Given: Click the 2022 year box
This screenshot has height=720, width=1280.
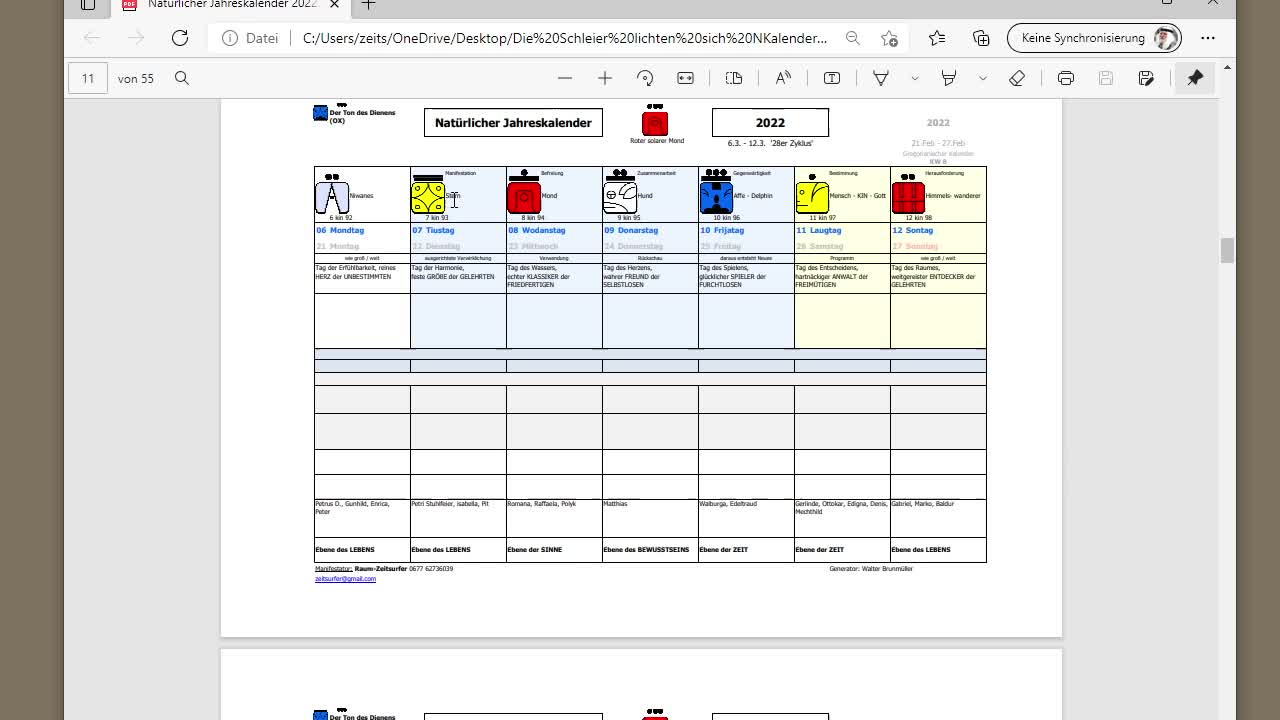Looking at the screenshot, I should [770, 123].
